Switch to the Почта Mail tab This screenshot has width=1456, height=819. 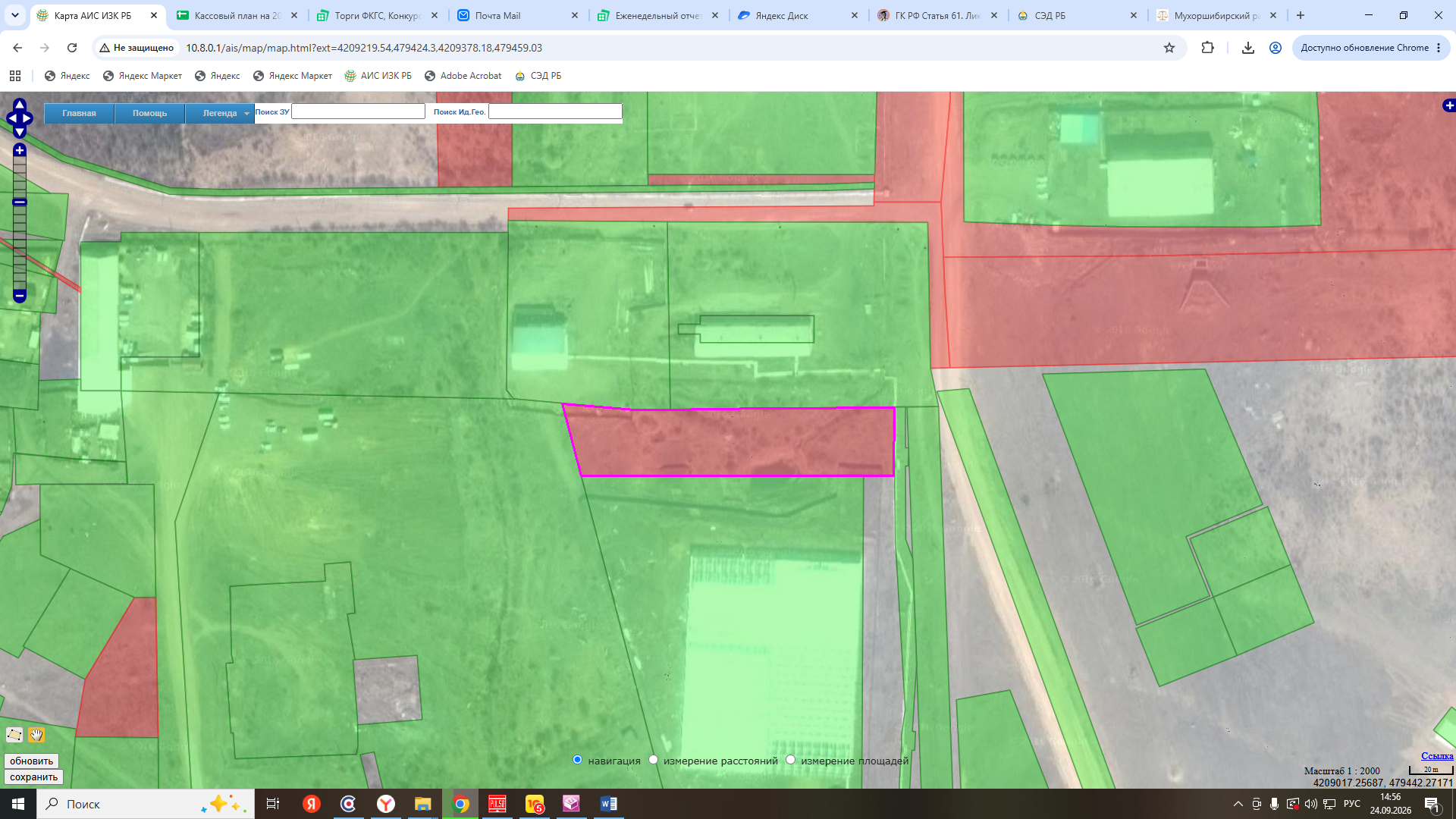point(518,15)
